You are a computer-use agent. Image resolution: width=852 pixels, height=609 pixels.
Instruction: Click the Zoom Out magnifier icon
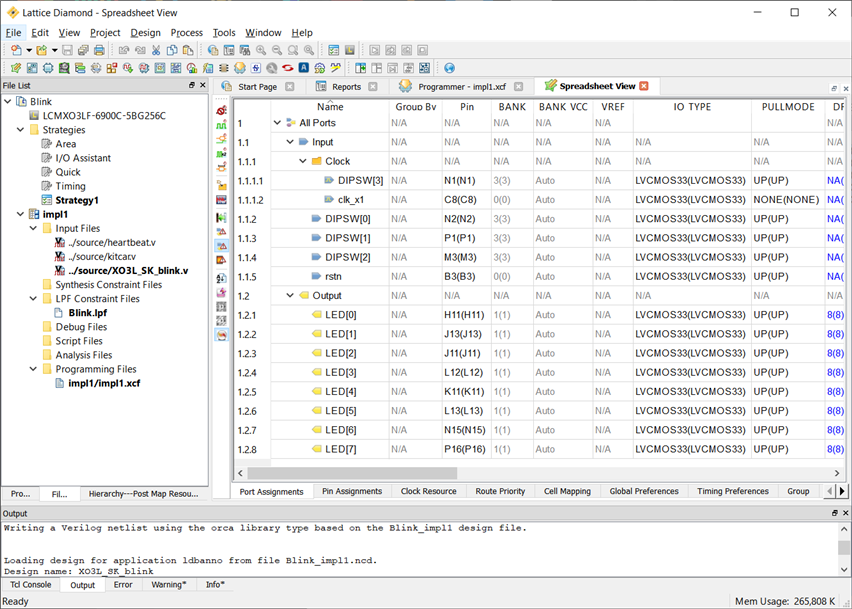(277, 51)
